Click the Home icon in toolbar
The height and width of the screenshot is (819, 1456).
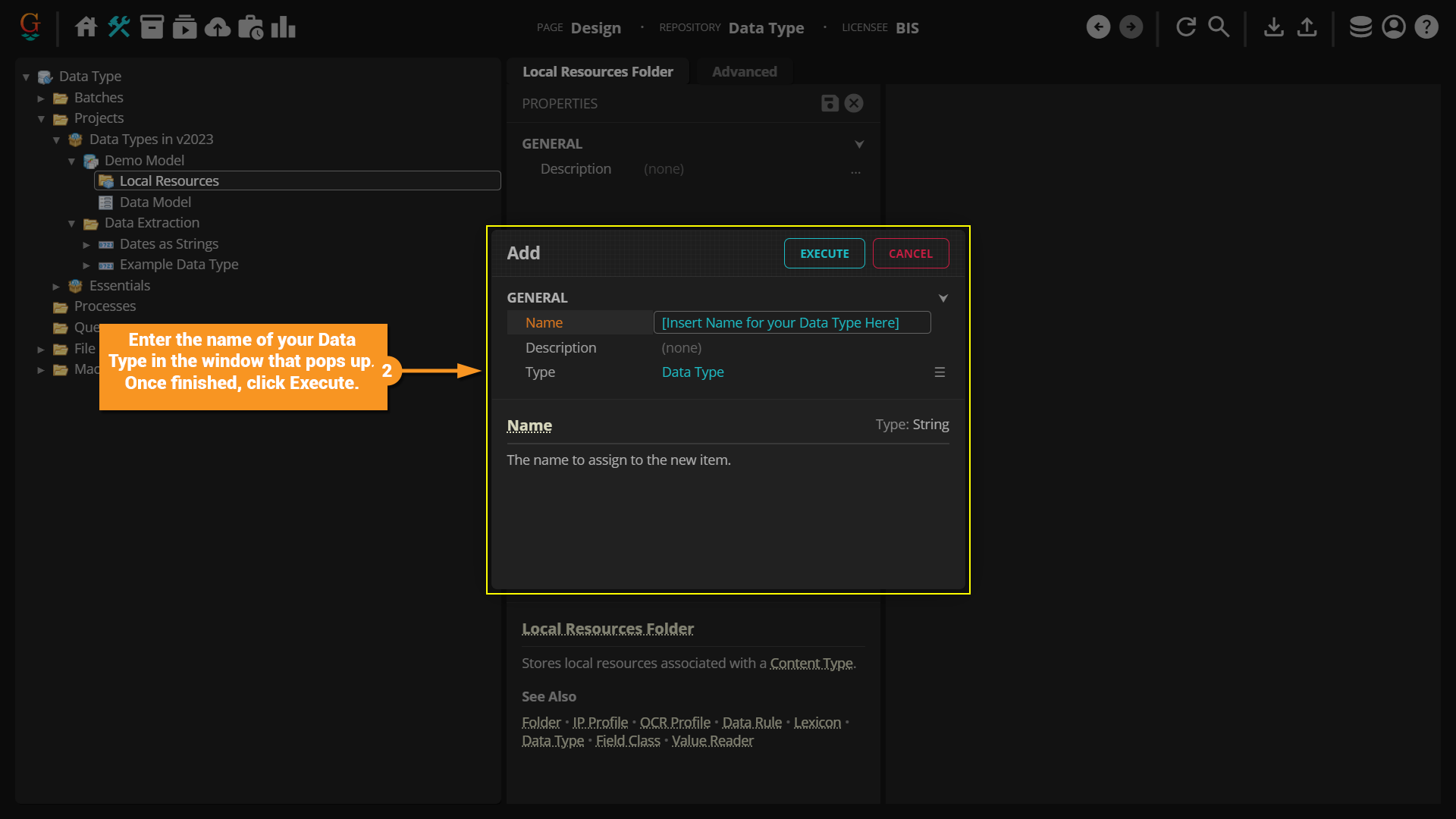86,27
